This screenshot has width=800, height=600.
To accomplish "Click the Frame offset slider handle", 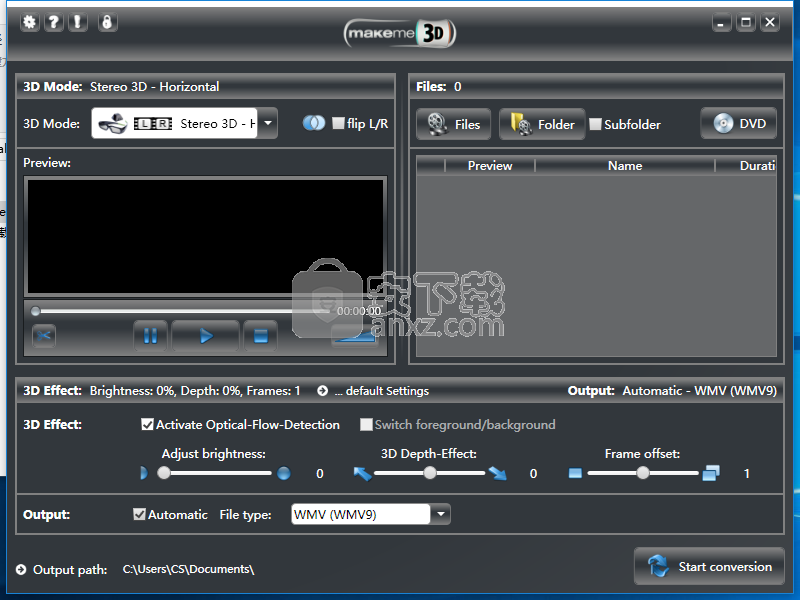I will (x=643, y=473).
